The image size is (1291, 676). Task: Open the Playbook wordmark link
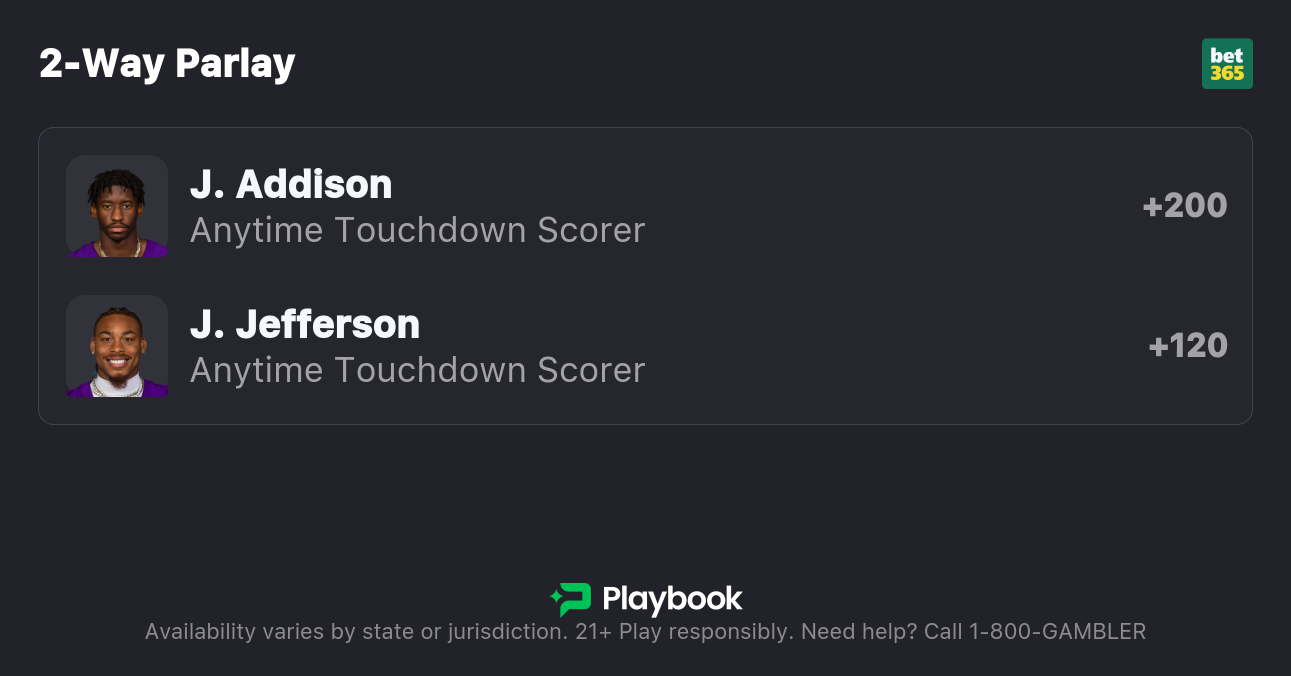pyautogui.click(x=672, y=599)
